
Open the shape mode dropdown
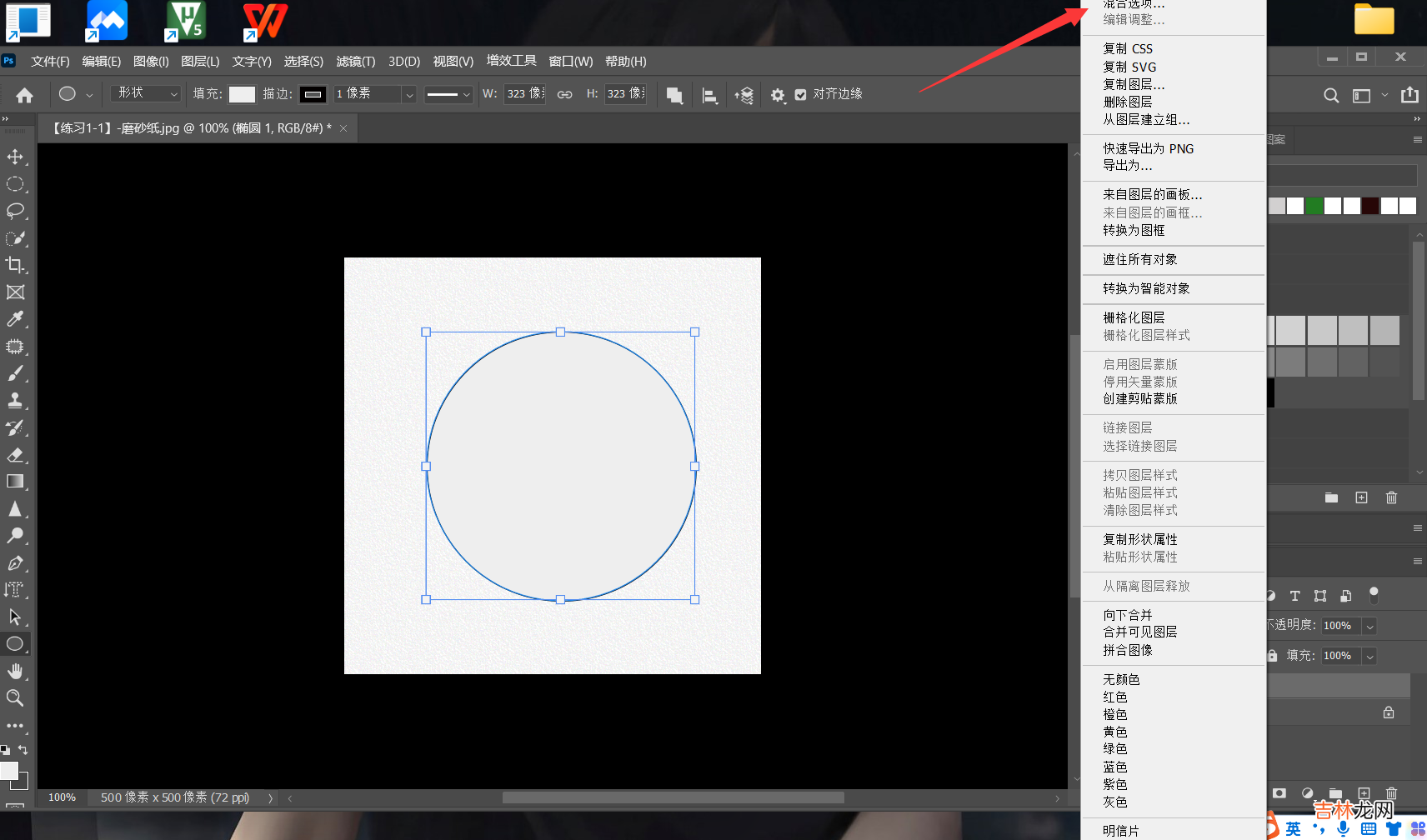pyautogui.click(x=146, y=93)
